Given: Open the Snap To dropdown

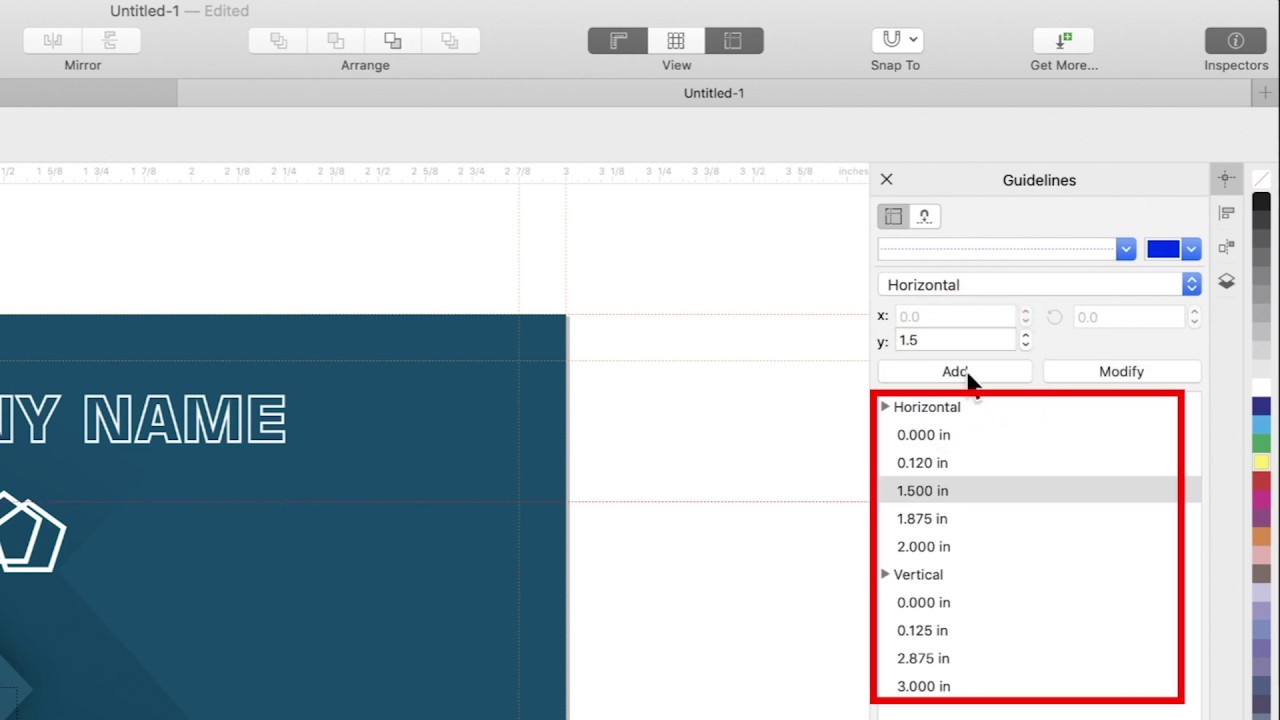Looking at the screenshot, I should (x=897, y=40).
